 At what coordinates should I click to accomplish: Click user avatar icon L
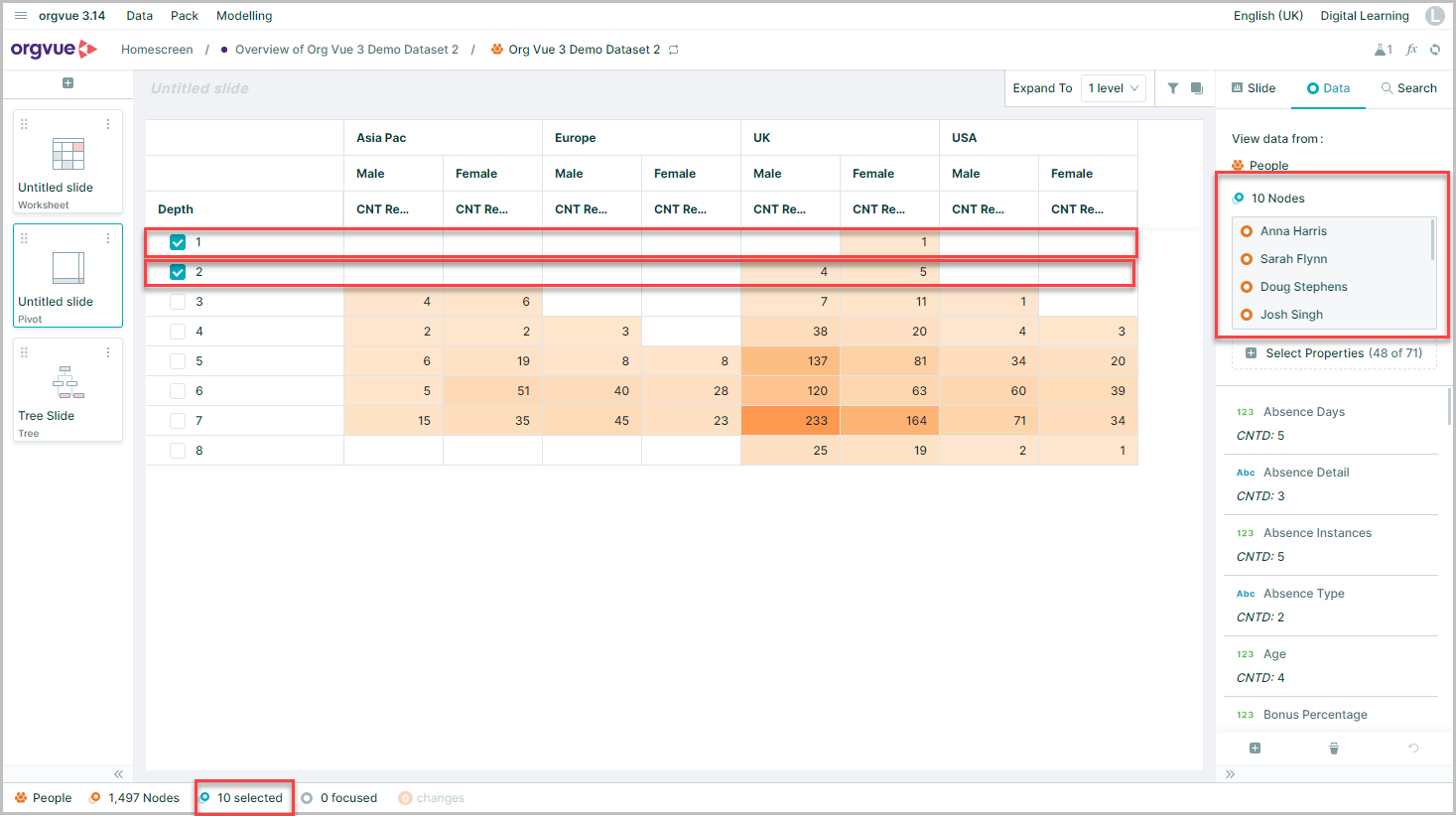(1435, 16)
